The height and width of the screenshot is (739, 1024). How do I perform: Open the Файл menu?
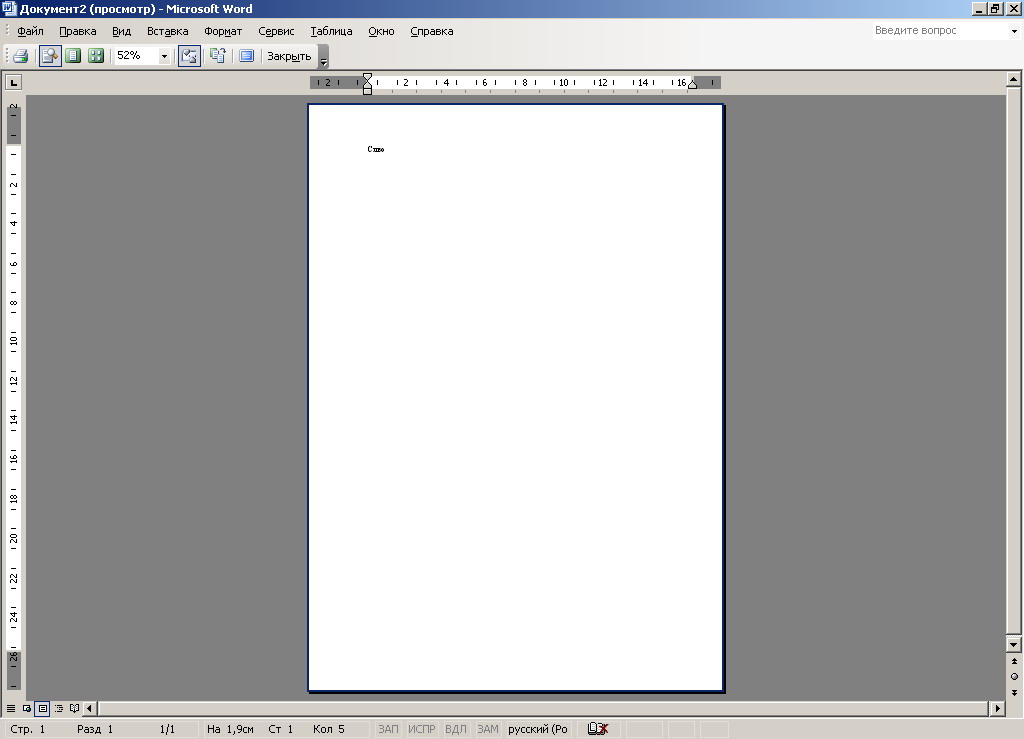point(30,31)
